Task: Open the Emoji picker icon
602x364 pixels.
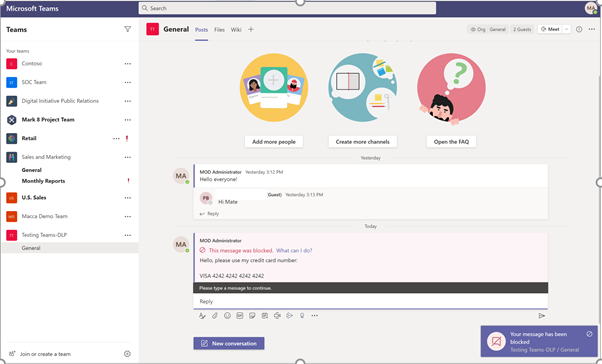Action: [x=227, y=316]
